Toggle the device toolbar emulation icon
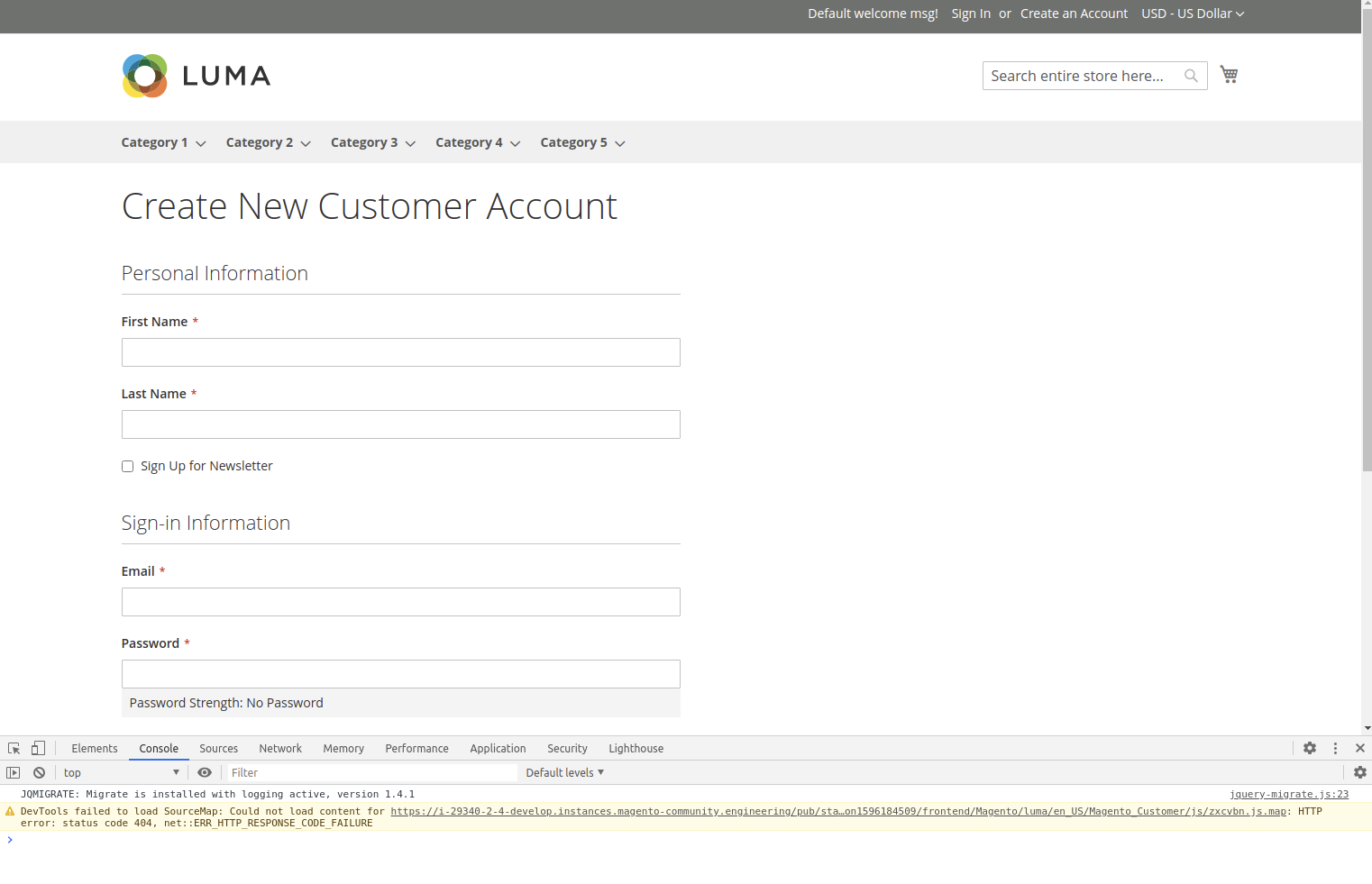Viewport: 1372px width, 884px height. 37,748
